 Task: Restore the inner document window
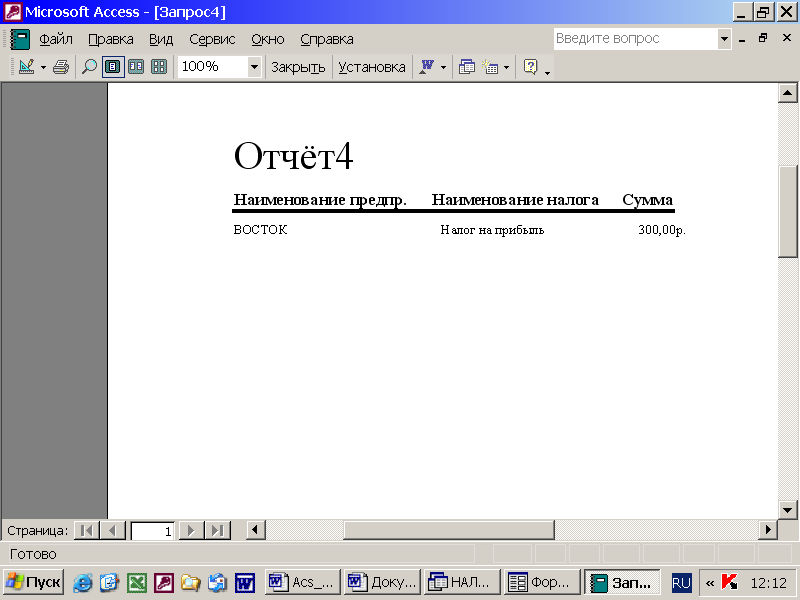click(x=763, y=38)
